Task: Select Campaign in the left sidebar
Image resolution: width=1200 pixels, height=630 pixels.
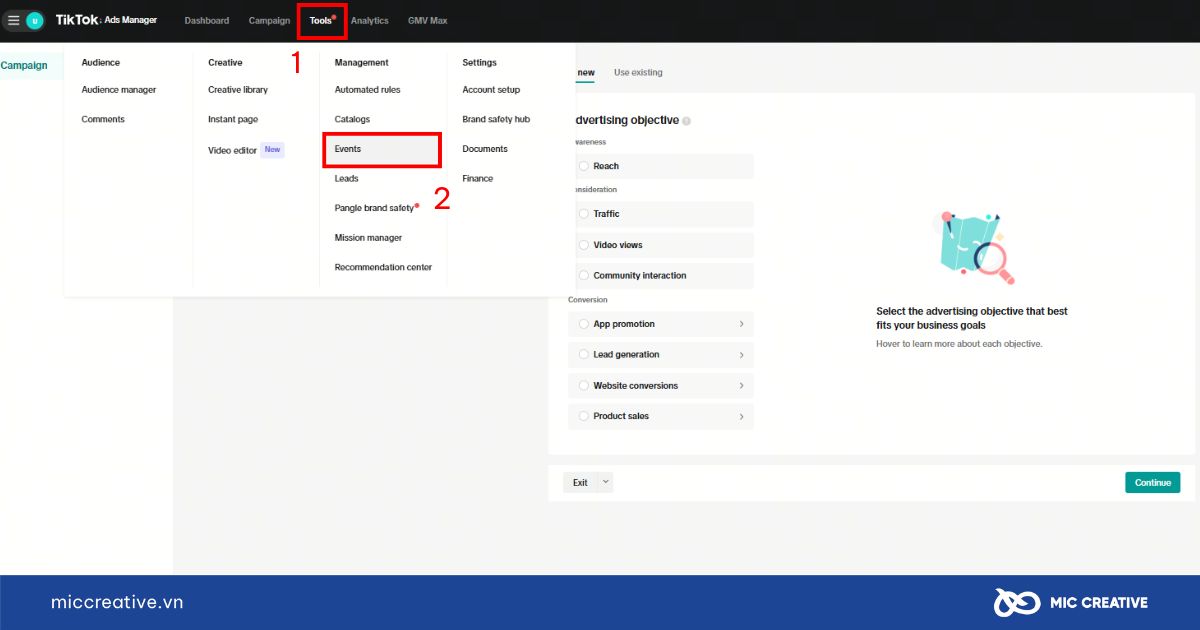Action: click(x=24, y=66)
